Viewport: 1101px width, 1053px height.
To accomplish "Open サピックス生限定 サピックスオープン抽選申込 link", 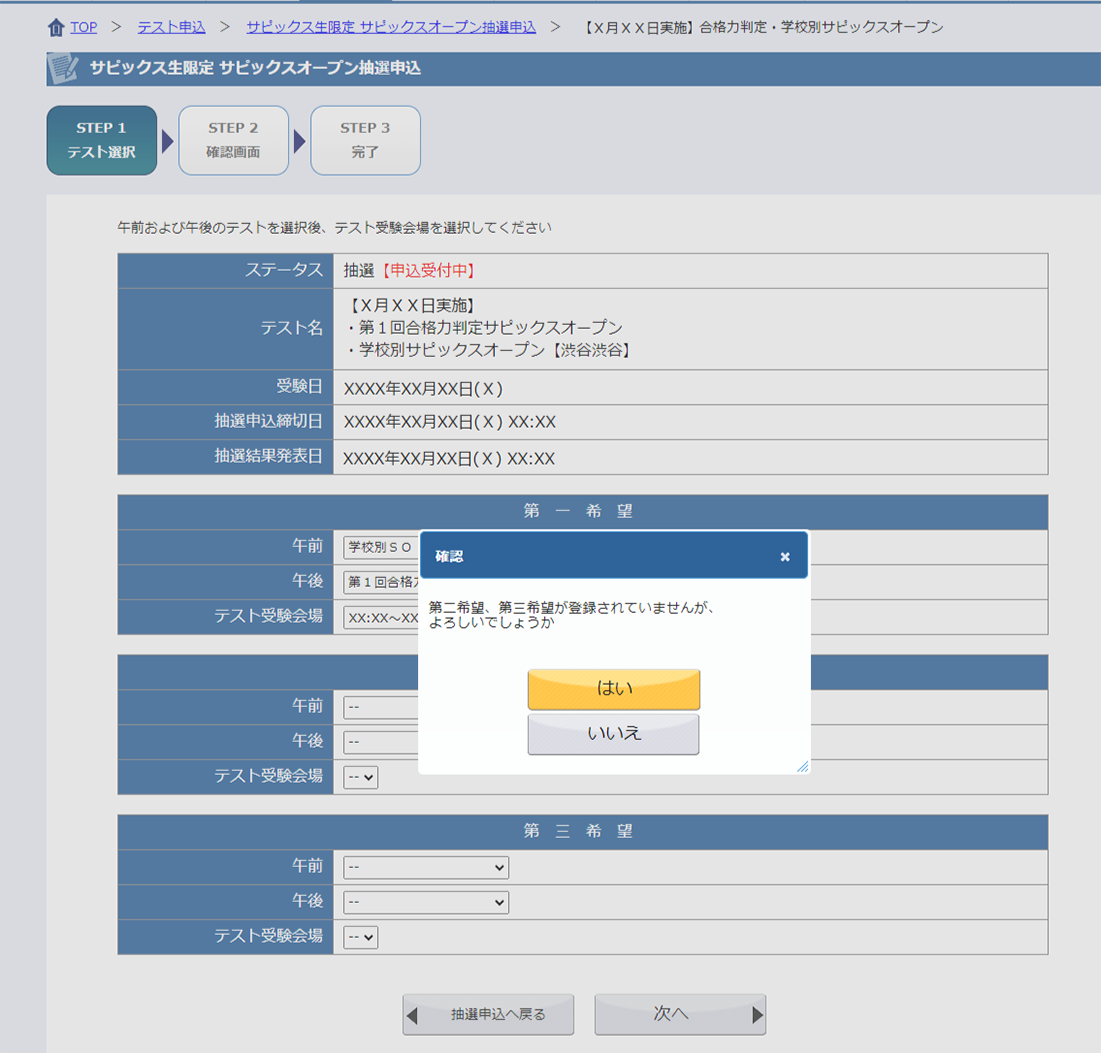I will 391,27.
